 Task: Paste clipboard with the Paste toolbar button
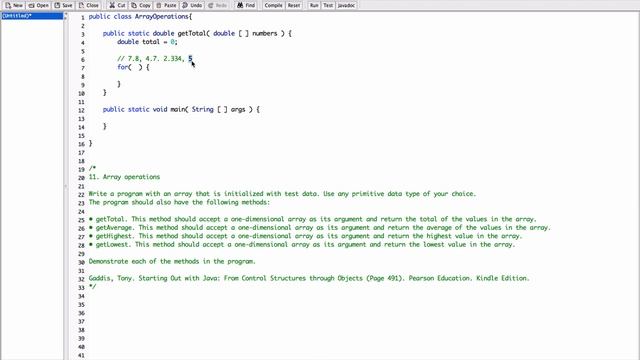point(166,5)
